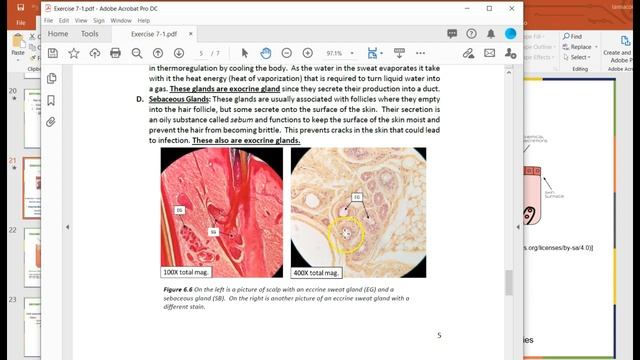This screenshot has height=360, width=640.
Task: Open notifications with the bell icon
Action: (x=491, y=34)
